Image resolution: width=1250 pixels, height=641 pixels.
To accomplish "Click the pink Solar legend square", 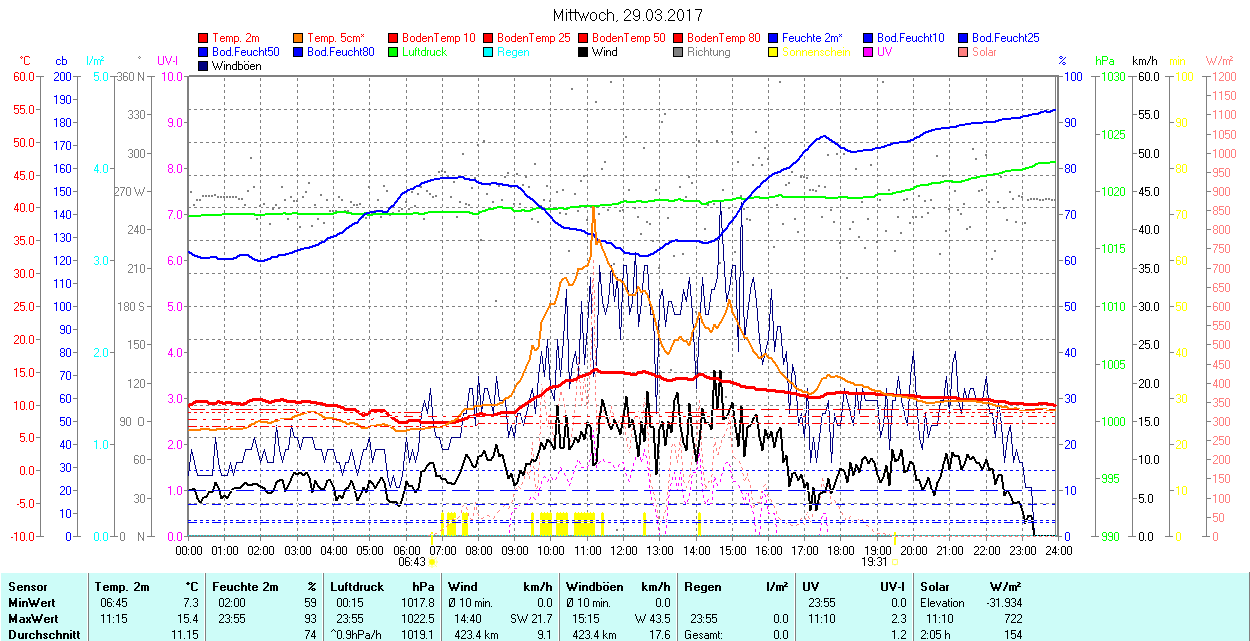I will [964, 52].
